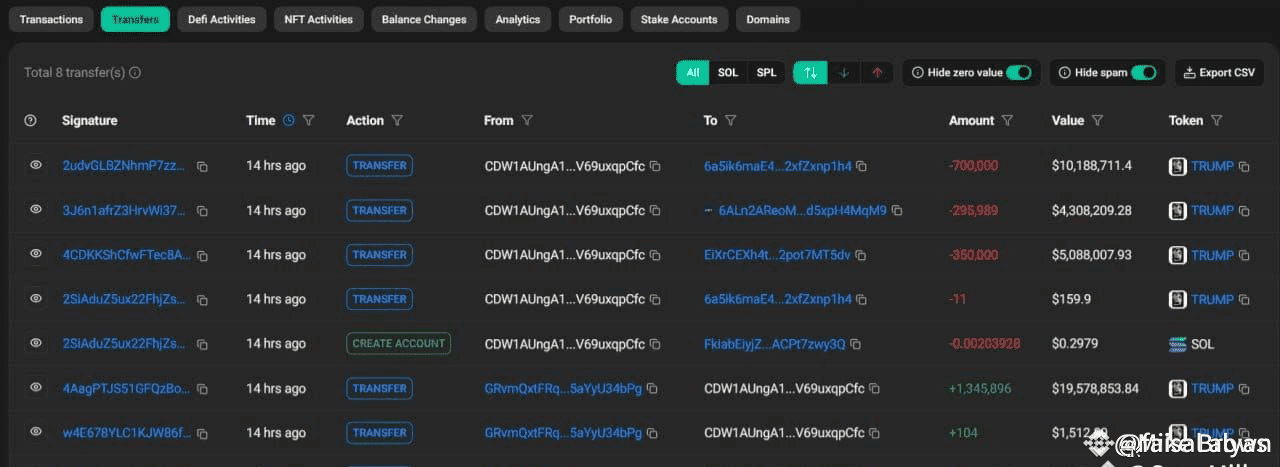Click the CREATE ACCOUNT action badge
Screen dimensions: 1280x467
pyautogui.click(x=399, y=343)
